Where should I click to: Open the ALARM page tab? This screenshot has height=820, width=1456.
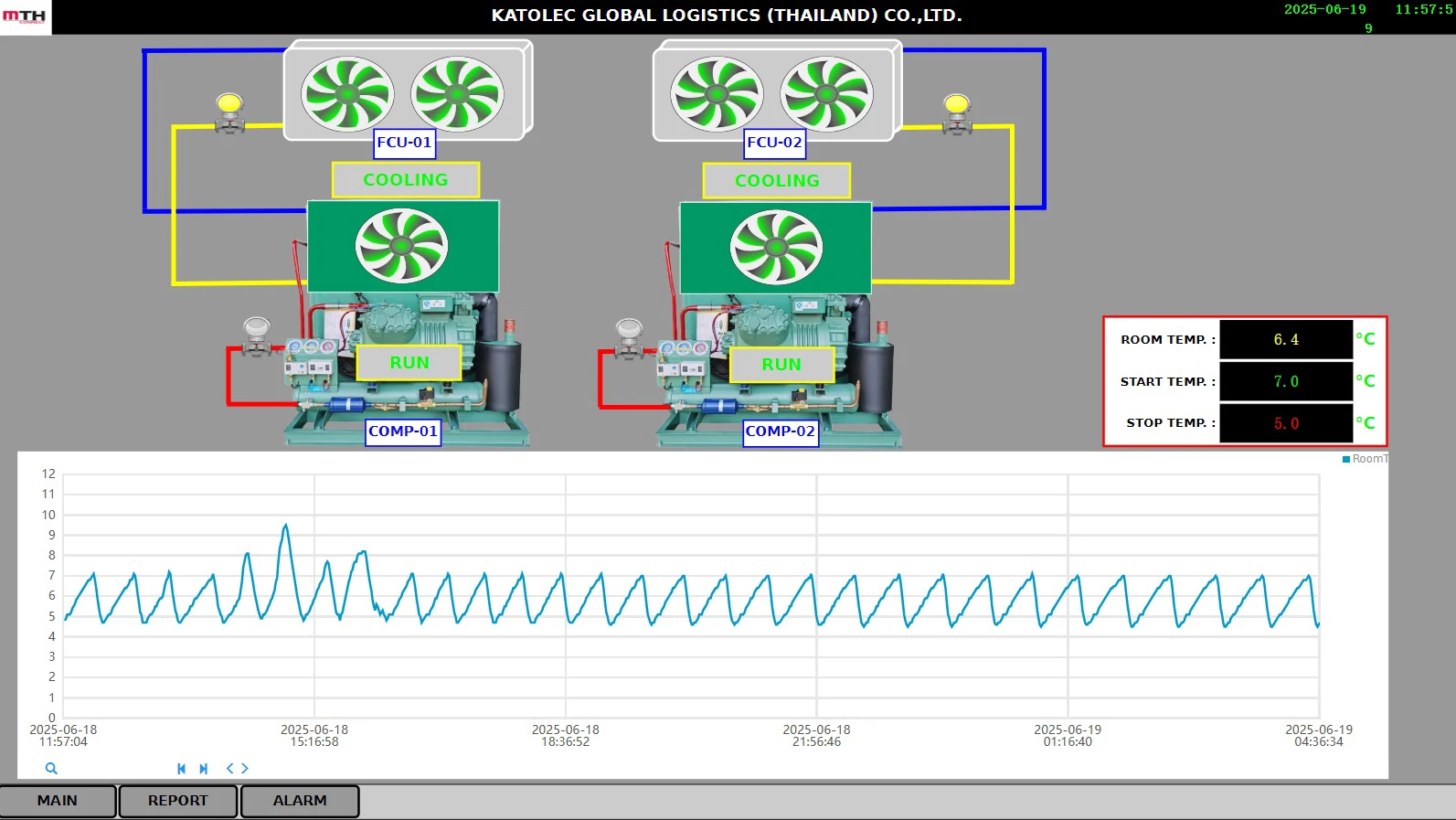[x=300, y=801]
